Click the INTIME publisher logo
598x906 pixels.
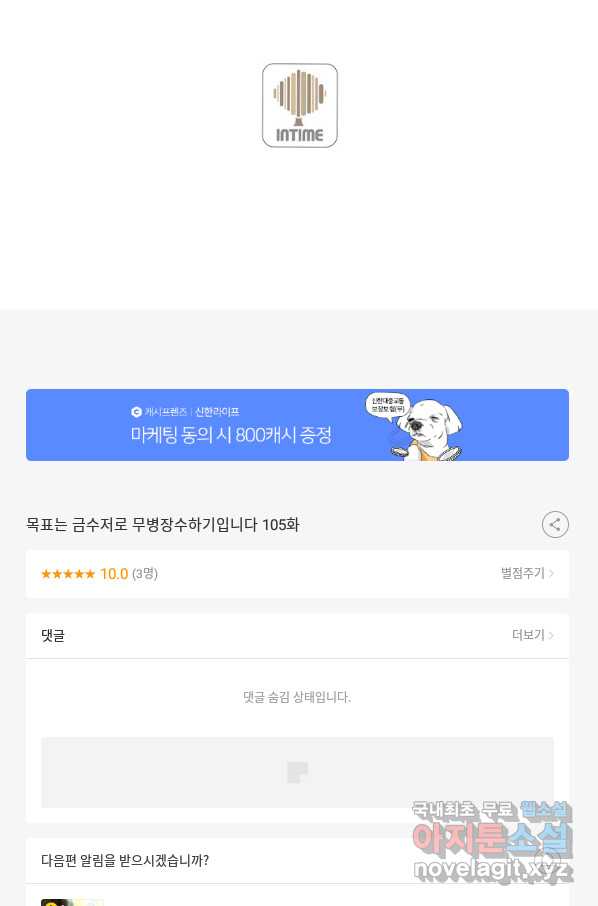tap(299, 106)
